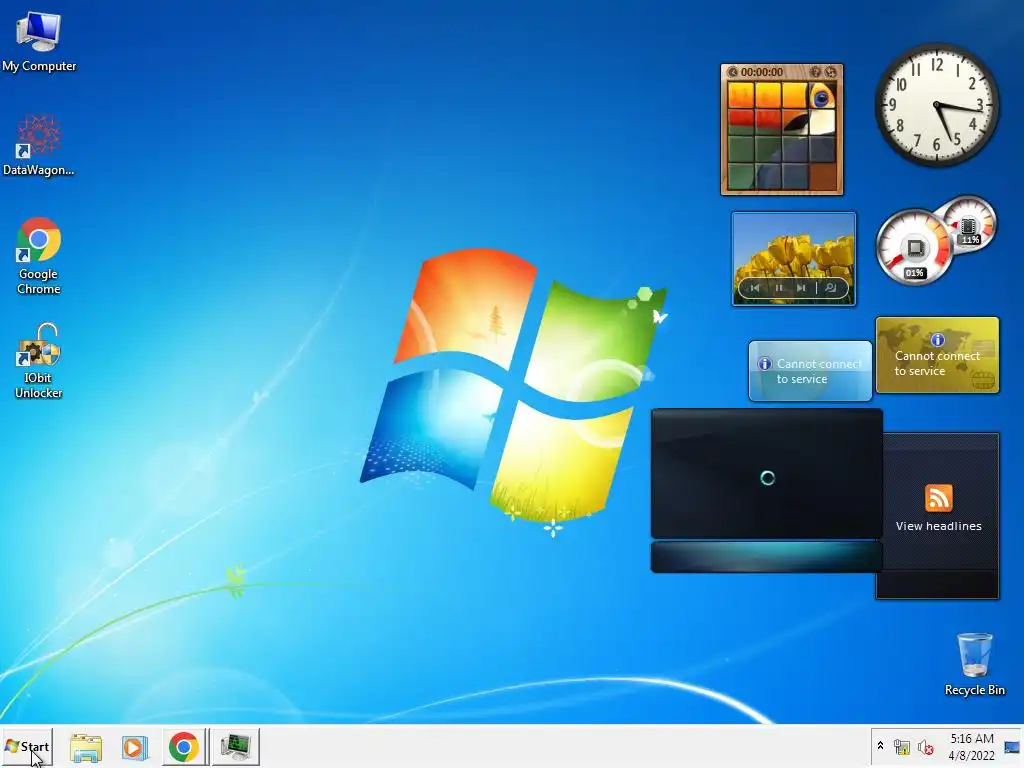
Task: Show hidden system tray icons
Action: (x=880, y=746)
